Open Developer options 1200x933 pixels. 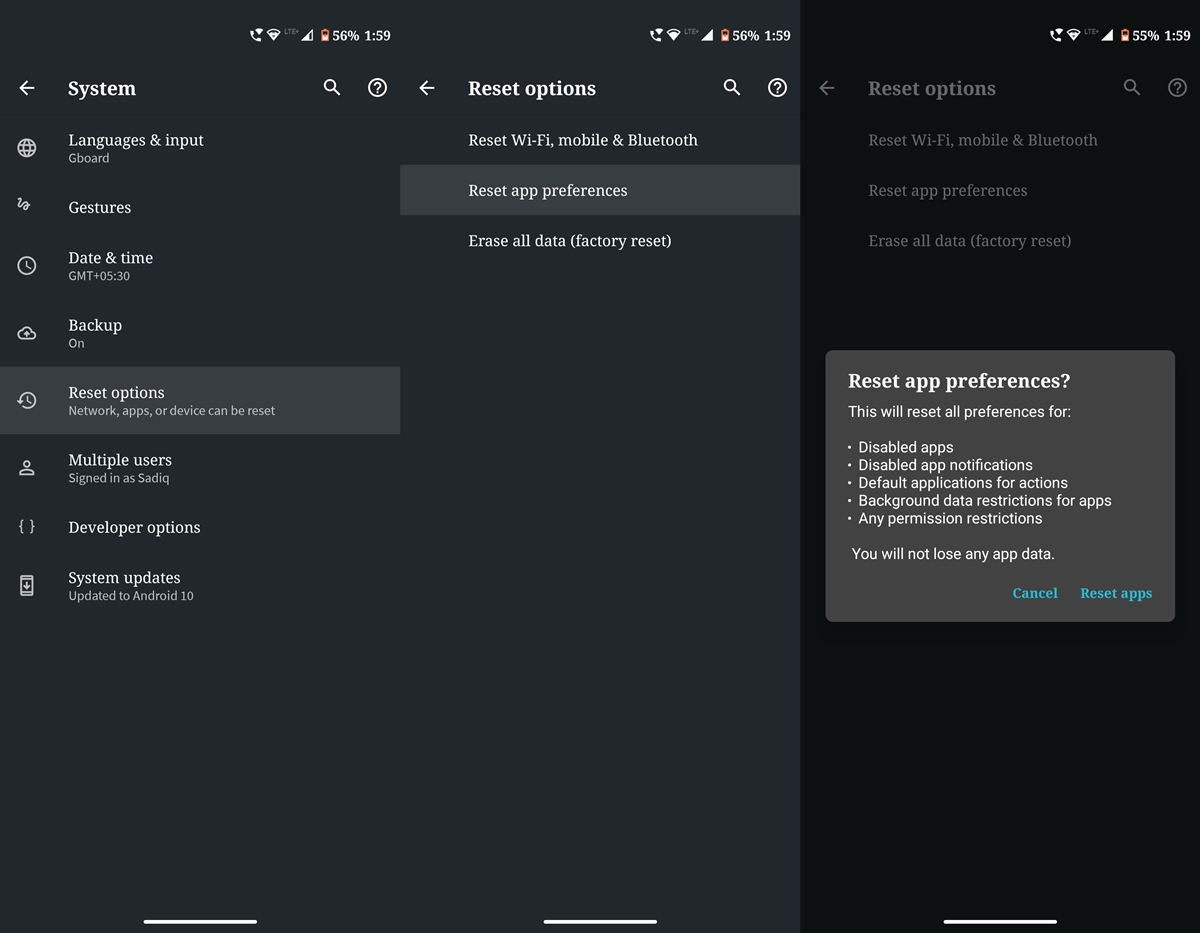coord(200,527)
